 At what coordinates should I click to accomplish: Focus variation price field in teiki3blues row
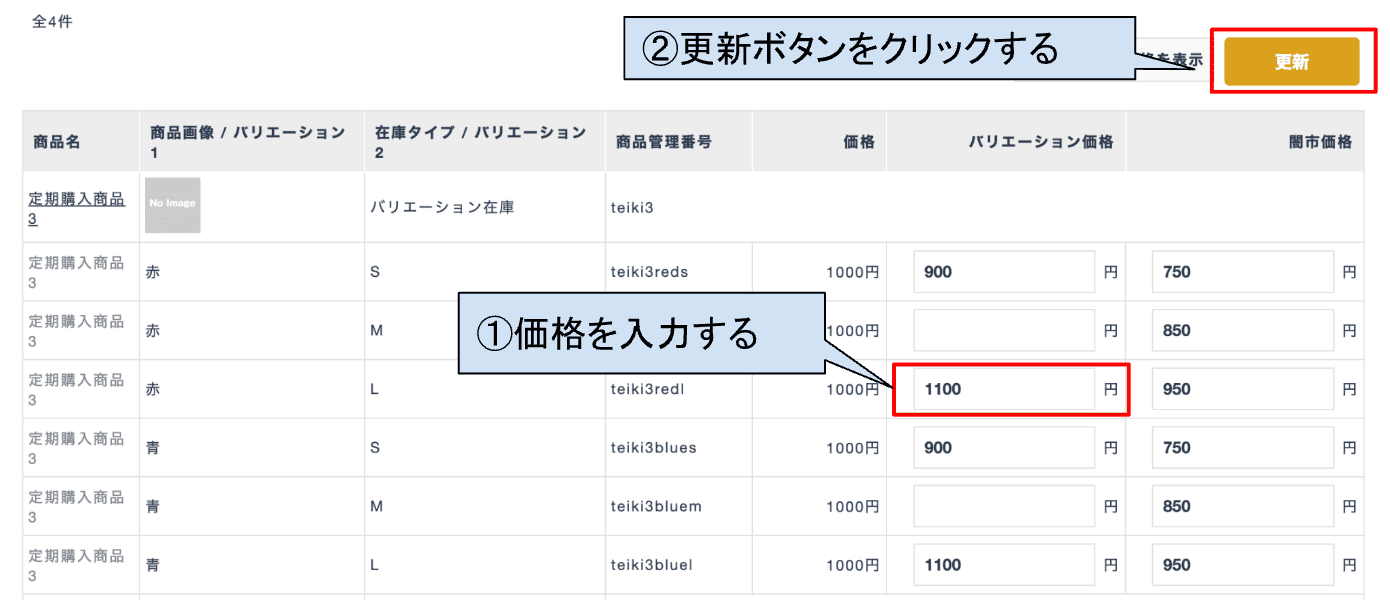point(1003,448)
